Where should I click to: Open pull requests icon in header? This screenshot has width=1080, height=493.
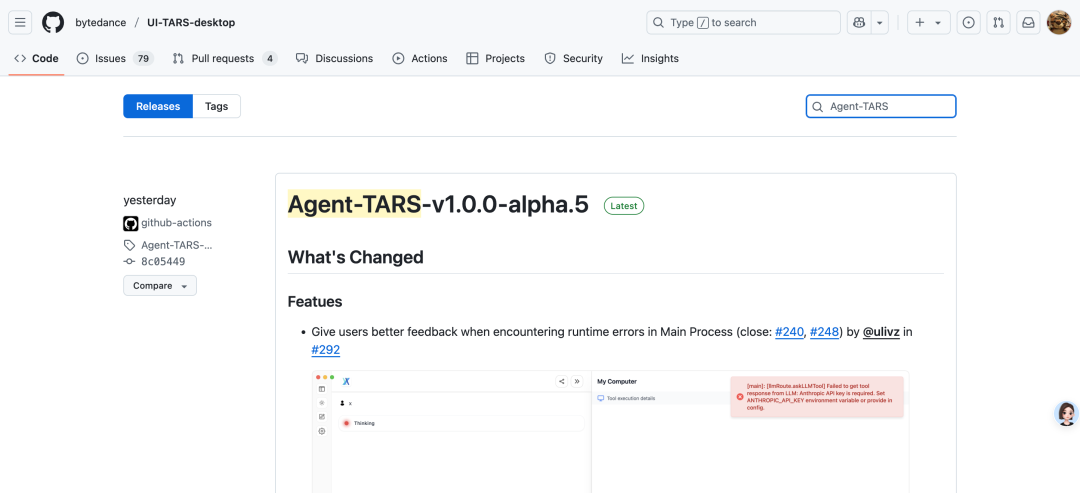click(998, 23)
